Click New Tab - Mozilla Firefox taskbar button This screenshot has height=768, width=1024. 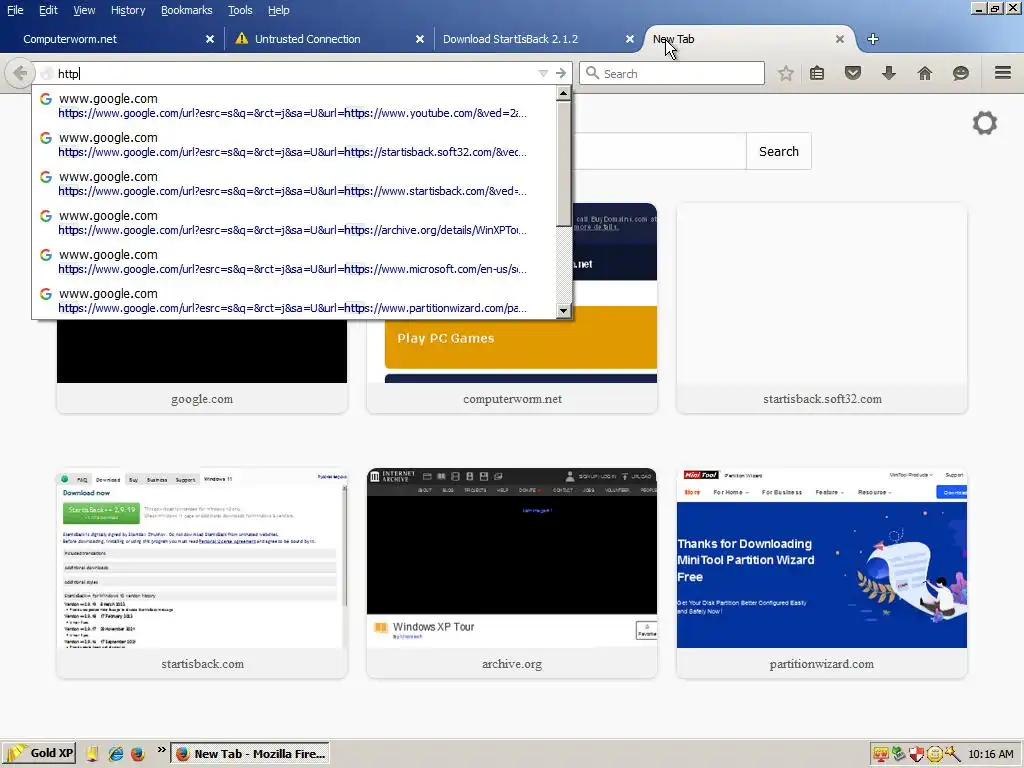[250, 754]
